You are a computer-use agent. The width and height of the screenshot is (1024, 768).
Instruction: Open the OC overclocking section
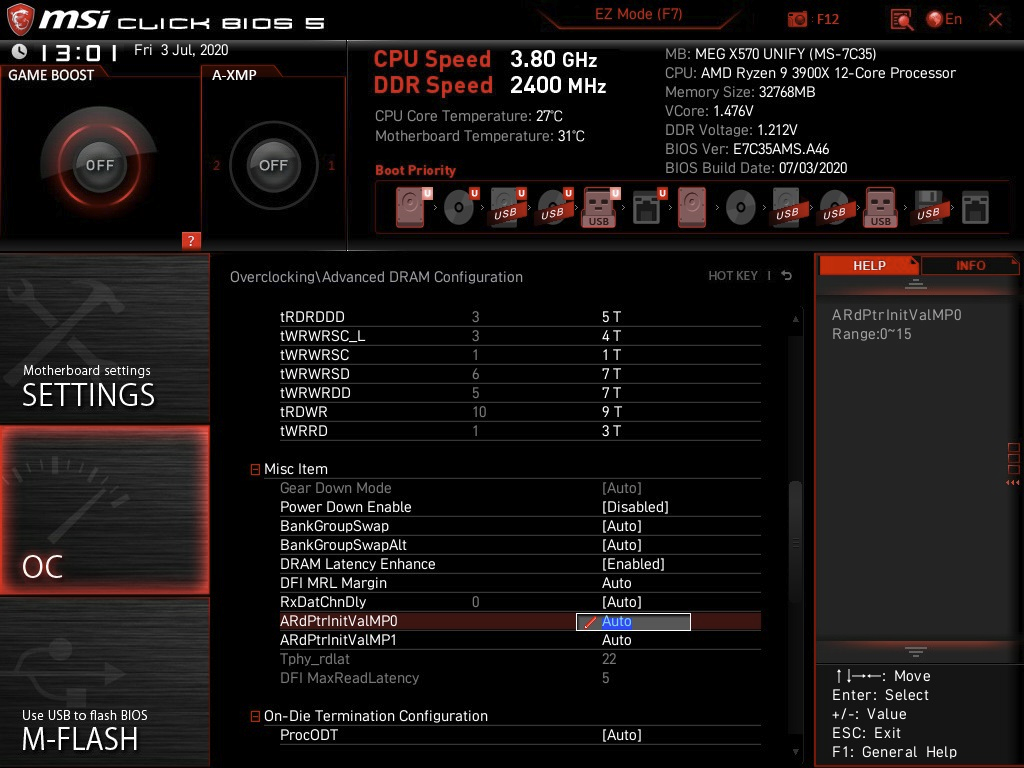(104, 510)
